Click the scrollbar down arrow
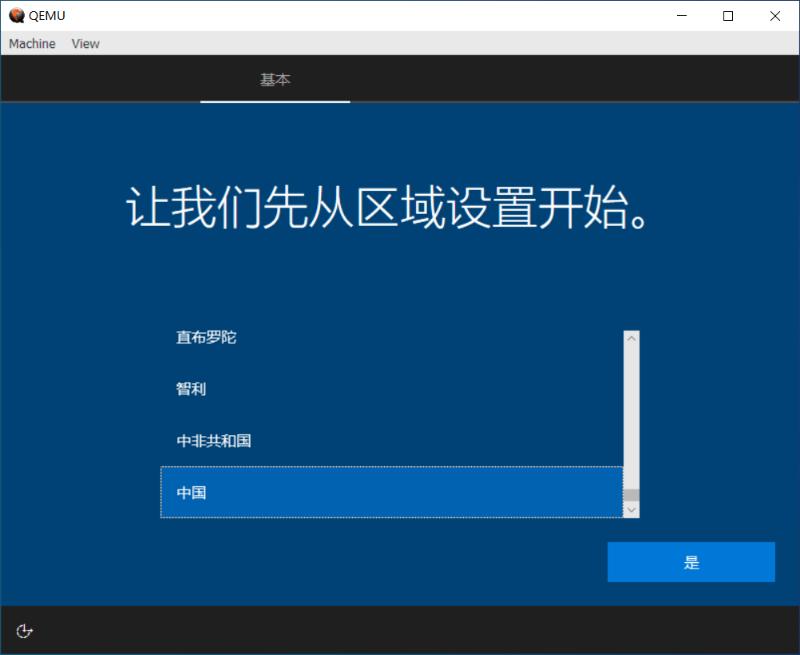 point(630,509)
